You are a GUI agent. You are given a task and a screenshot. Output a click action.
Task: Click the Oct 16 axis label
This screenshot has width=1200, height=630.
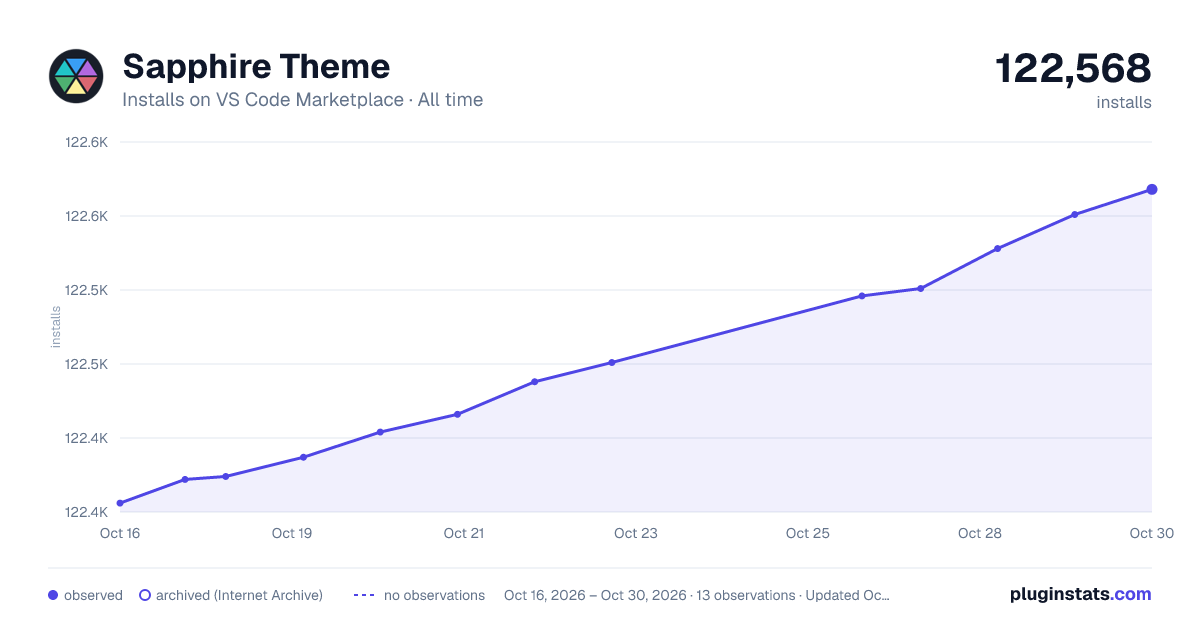point(120,533)
